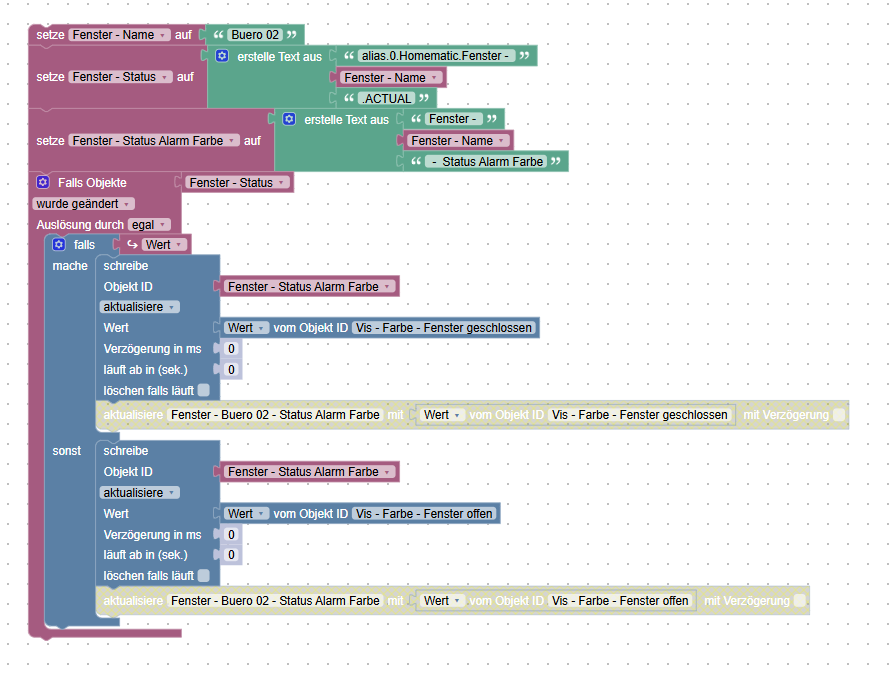This screenshot has width=896, height=677.
Task: Open 'wurde geändert' trigger dropdown
Action: tap(83, 204)
